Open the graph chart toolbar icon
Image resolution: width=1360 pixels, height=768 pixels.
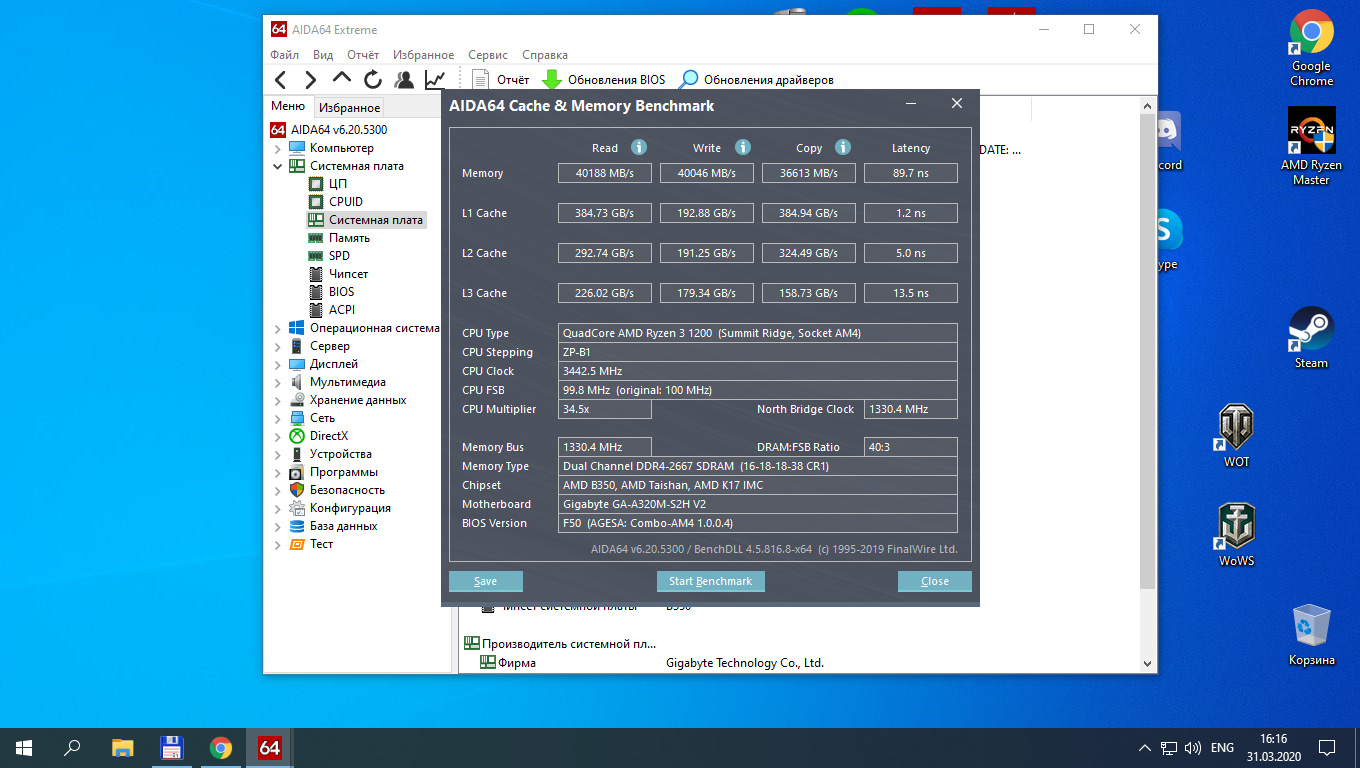(435, 80)
